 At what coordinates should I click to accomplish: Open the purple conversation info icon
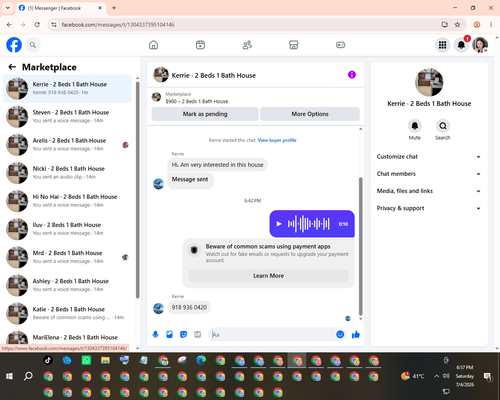pyautogui.click(x=352, y=75)
